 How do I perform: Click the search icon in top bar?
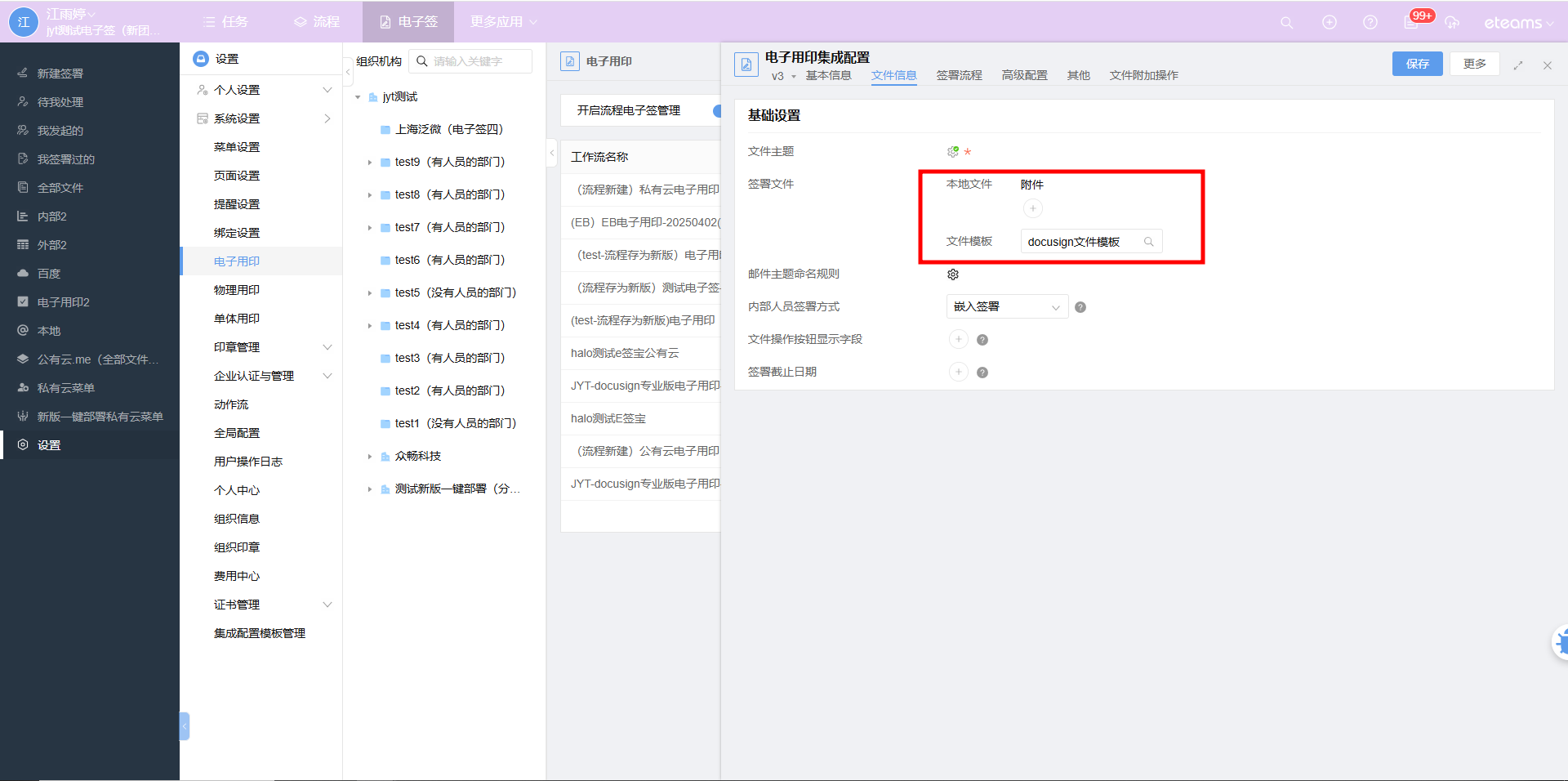[1286, 23]
